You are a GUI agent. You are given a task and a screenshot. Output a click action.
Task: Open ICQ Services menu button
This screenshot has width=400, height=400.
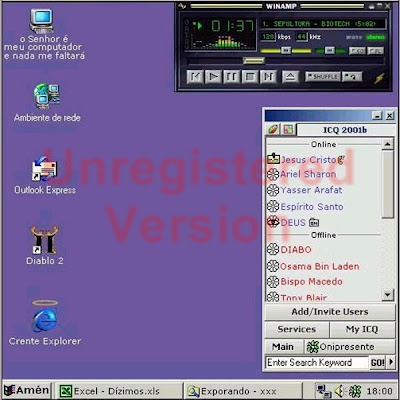(297, 329)
